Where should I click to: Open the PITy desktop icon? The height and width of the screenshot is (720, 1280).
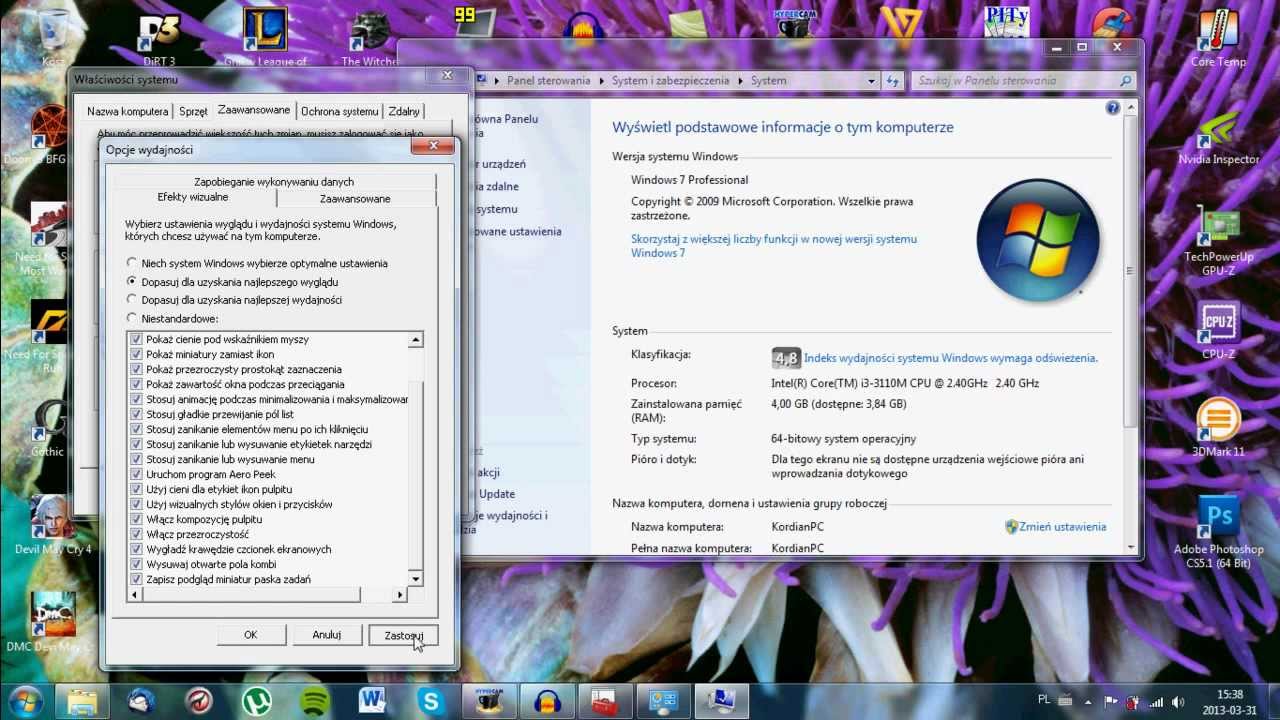point(1006,24)
